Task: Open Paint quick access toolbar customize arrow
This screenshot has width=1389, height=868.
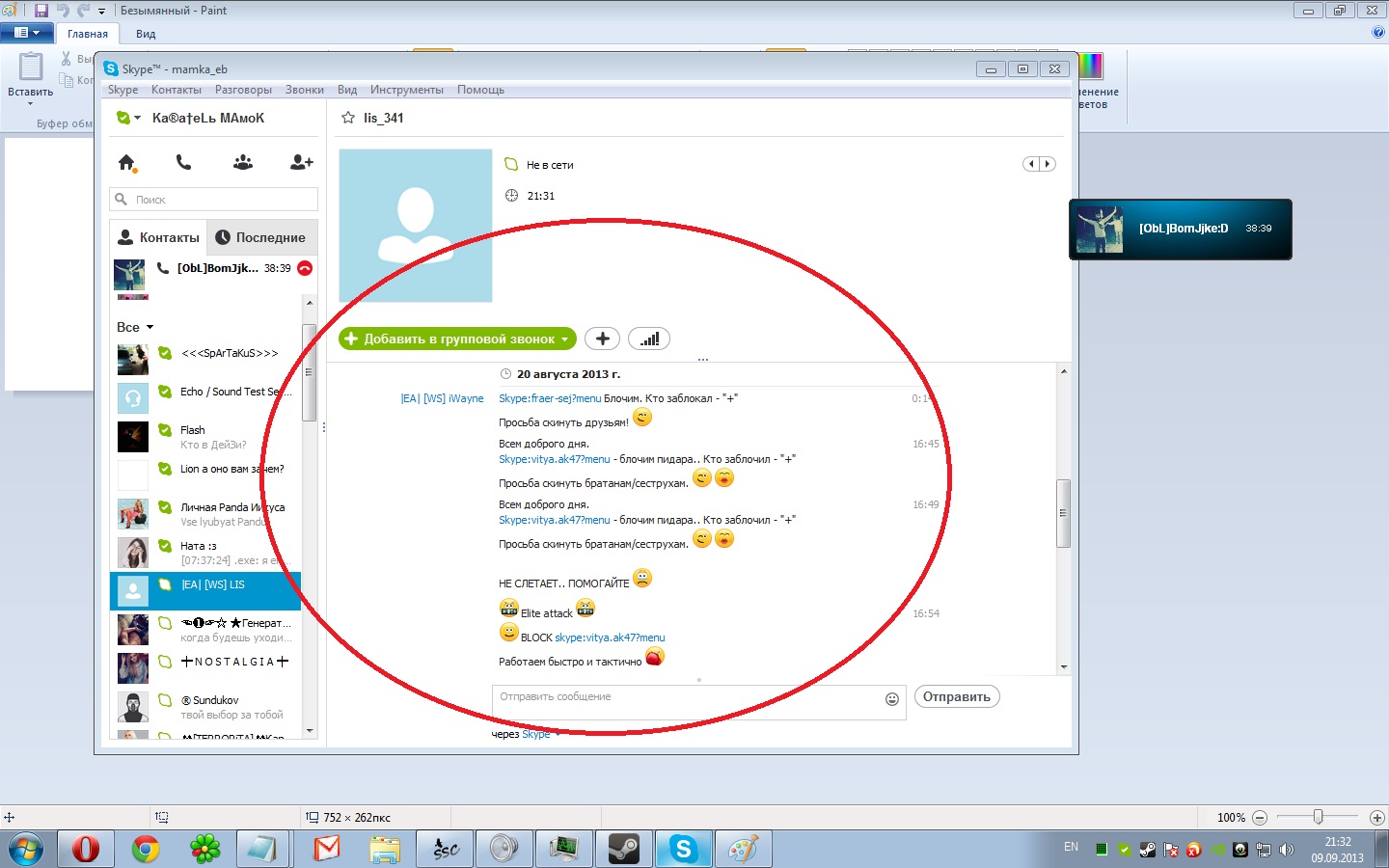Action: point(101,12)
